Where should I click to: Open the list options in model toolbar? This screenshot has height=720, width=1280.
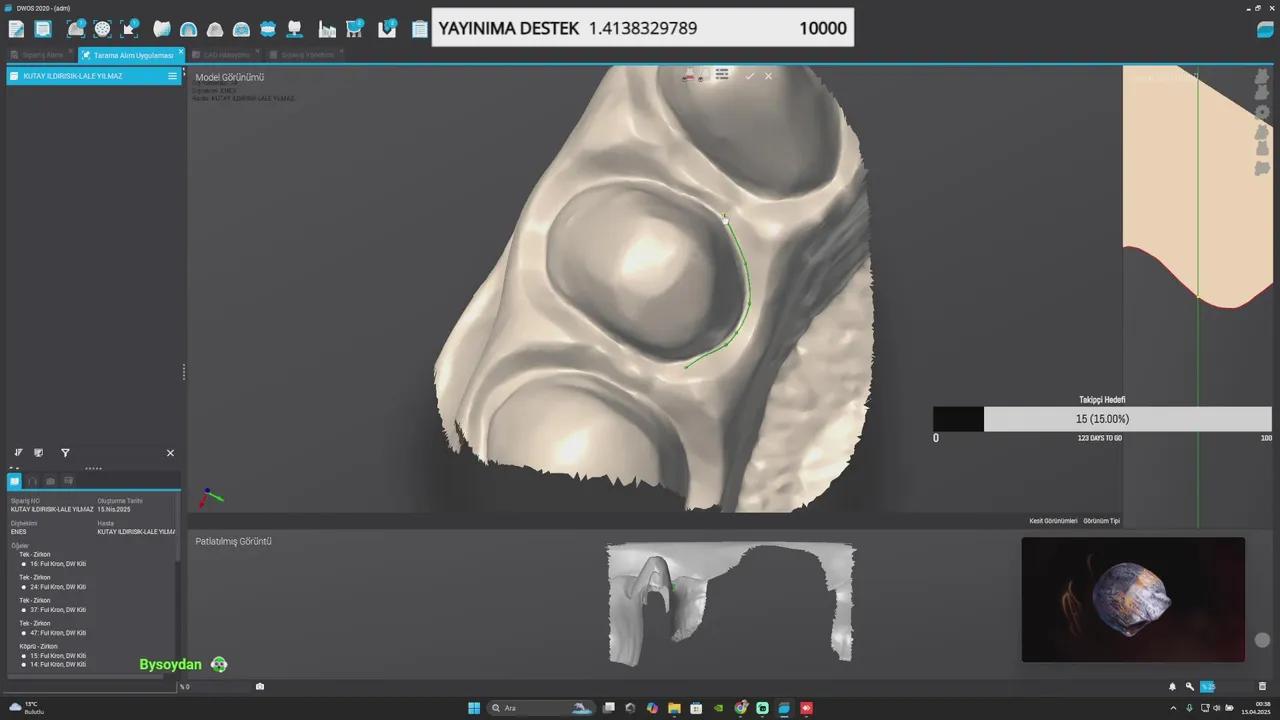[722, 75]
